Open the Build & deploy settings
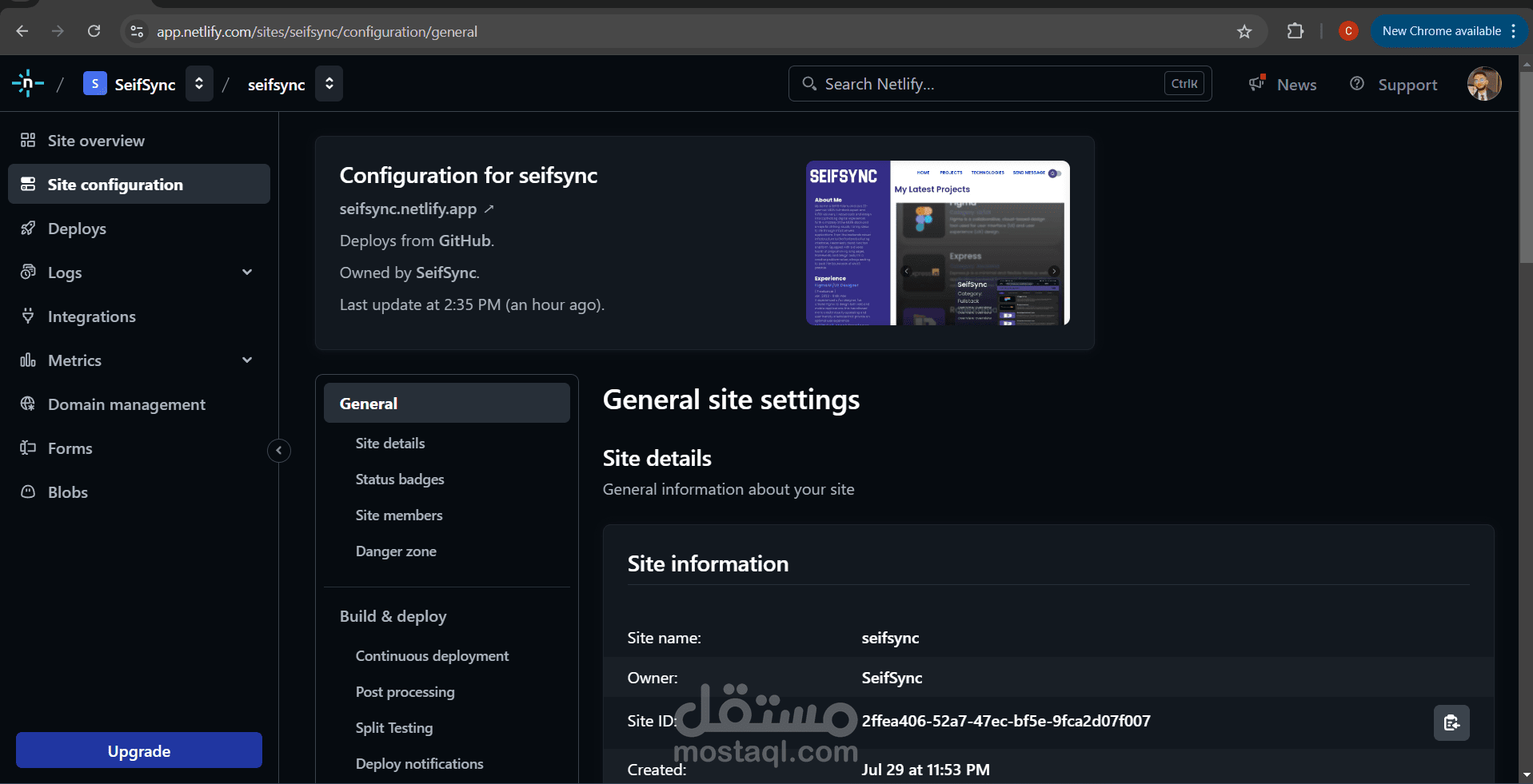This screenshot has width=1533, height=784. click(x=393, y=616)
